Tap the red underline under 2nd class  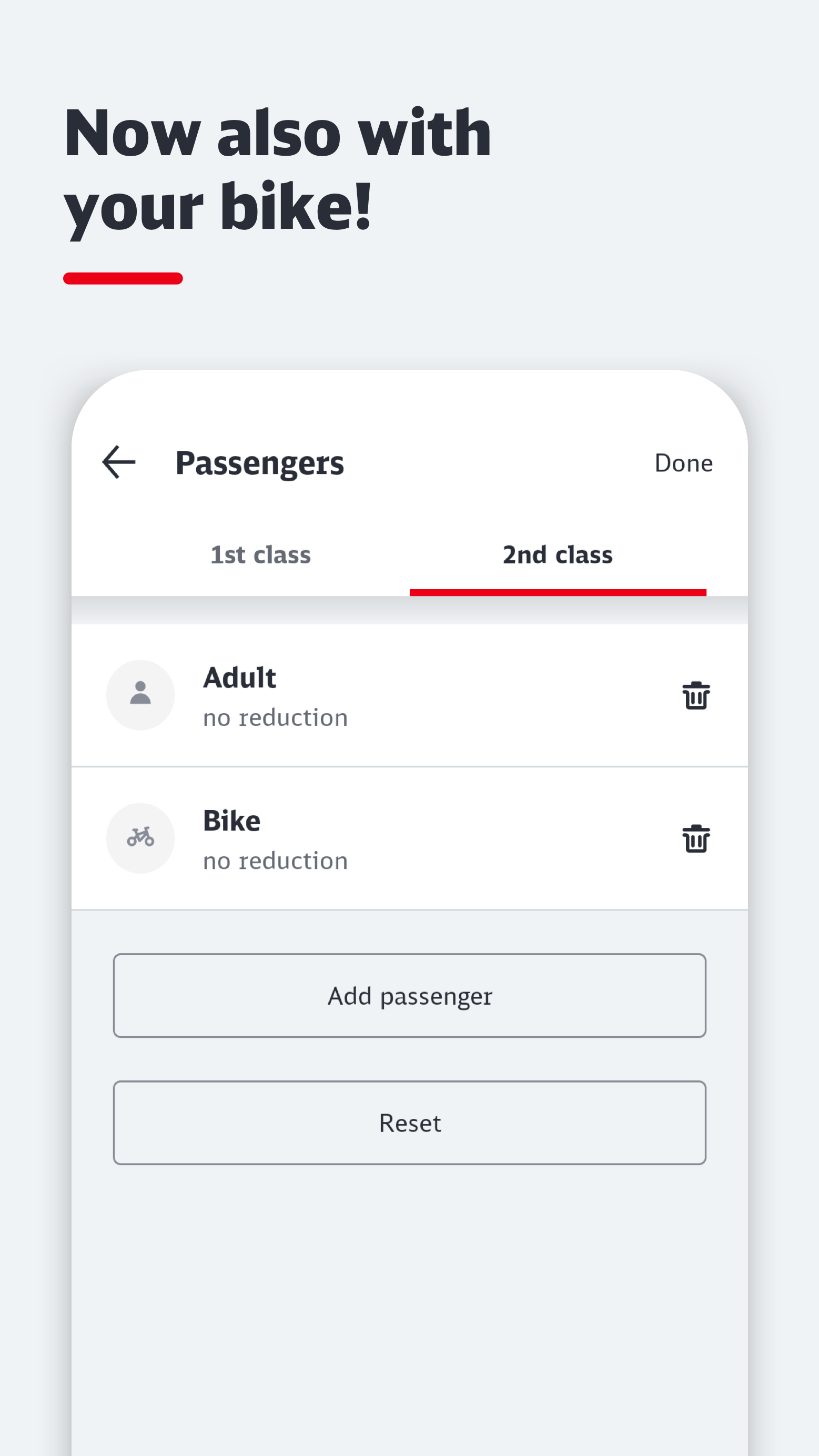pos(558,592)
